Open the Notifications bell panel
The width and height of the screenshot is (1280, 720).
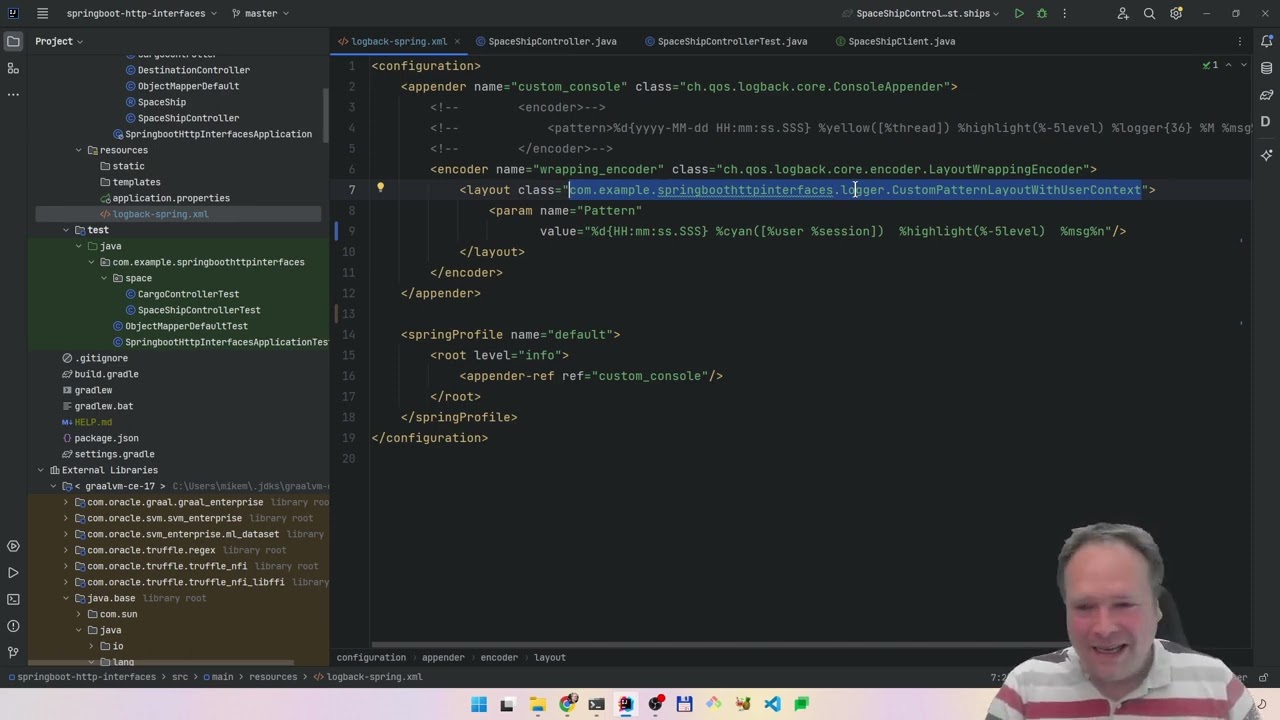(x=1266, y=41)
